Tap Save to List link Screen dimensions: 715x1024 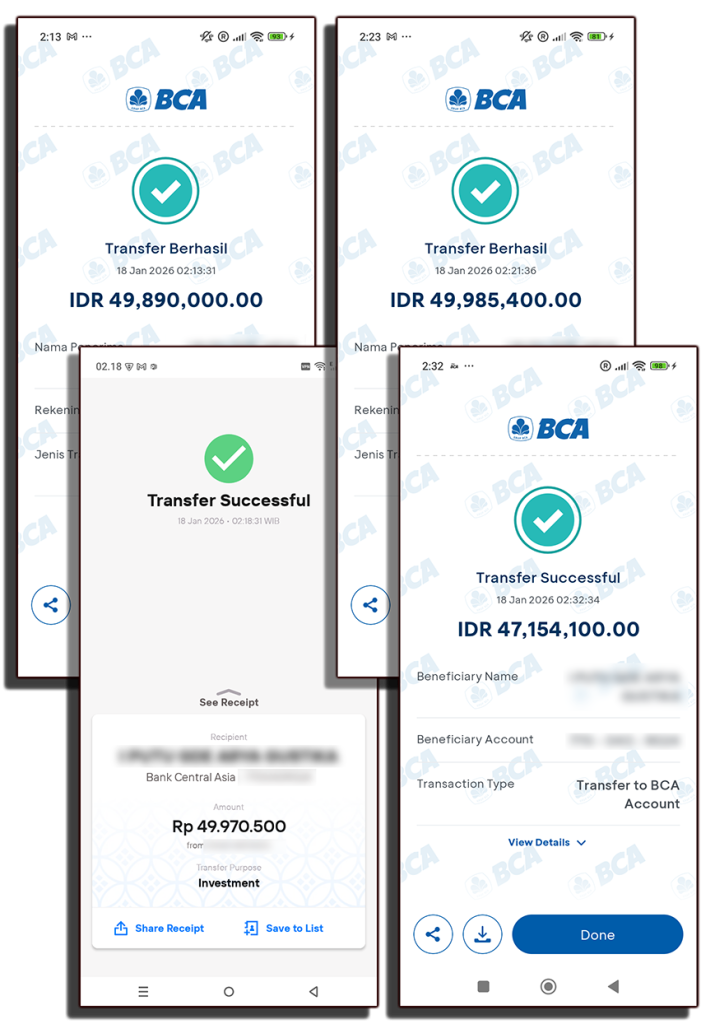tap(284, 928)
